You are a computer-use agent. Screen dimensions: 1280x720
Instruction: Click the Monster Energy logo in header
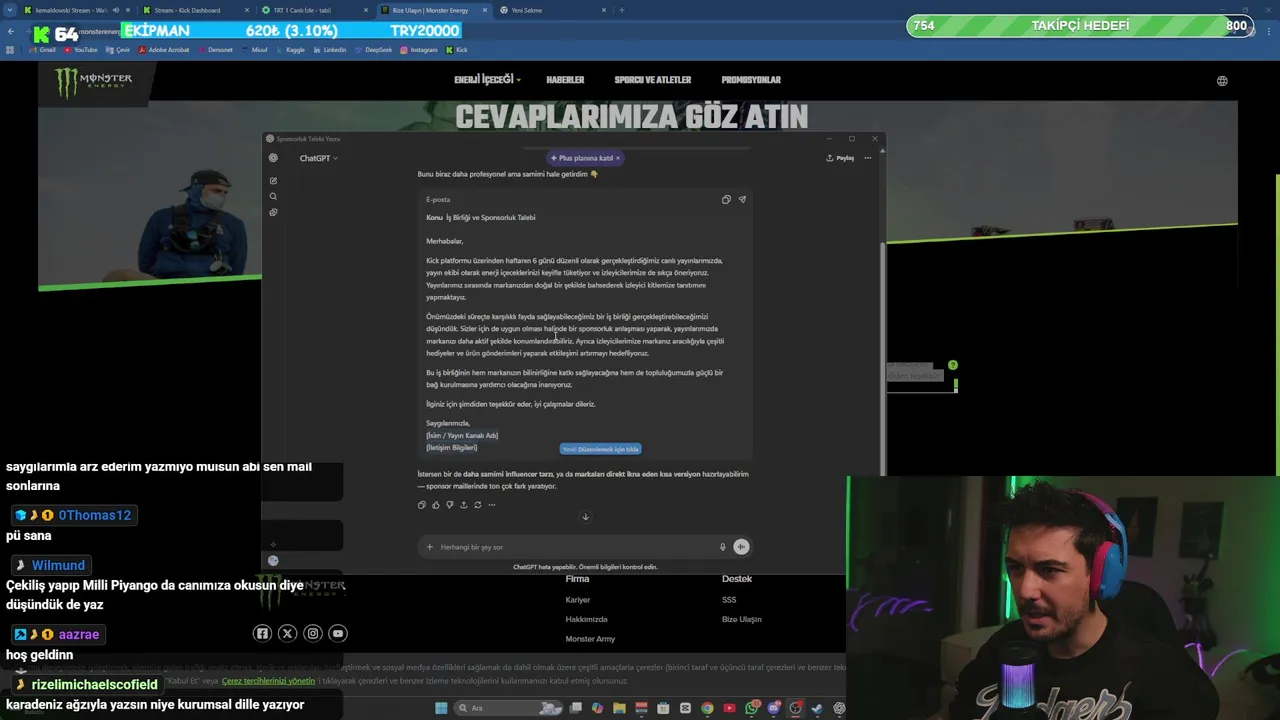tap(94, 82)
